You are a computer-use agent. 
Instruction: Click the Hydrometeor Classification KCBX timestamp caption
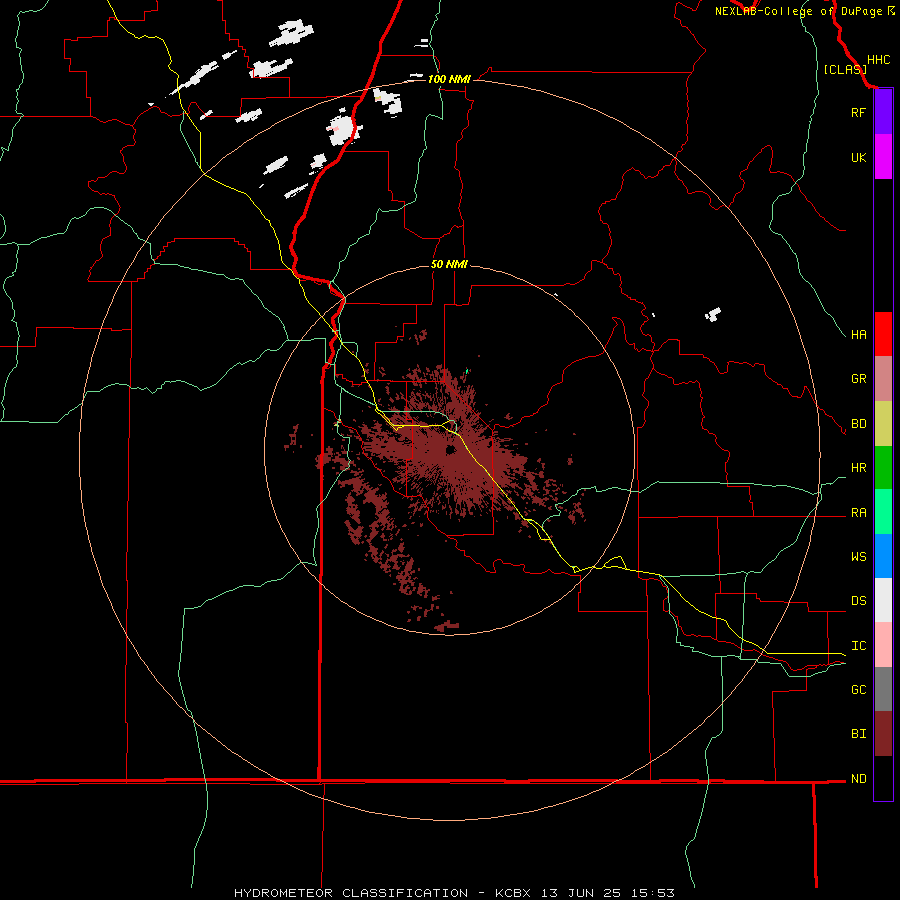454,893
